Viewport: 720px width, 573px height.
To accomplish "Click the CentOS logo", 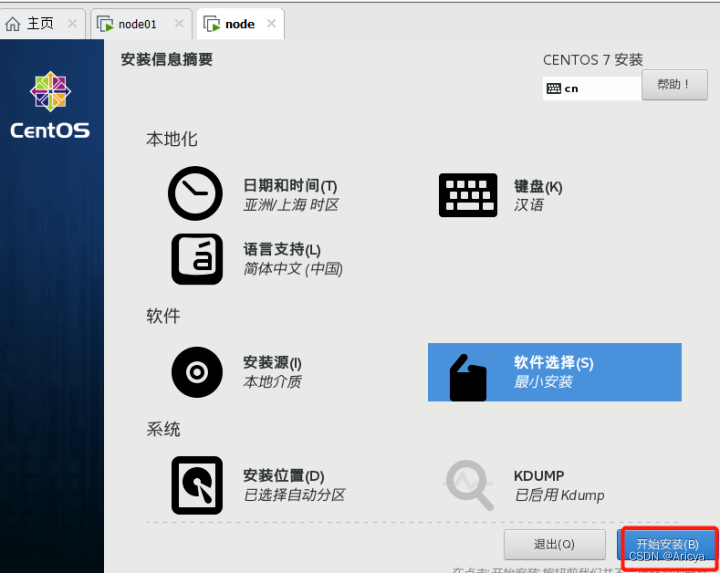I will click(50, 105).
